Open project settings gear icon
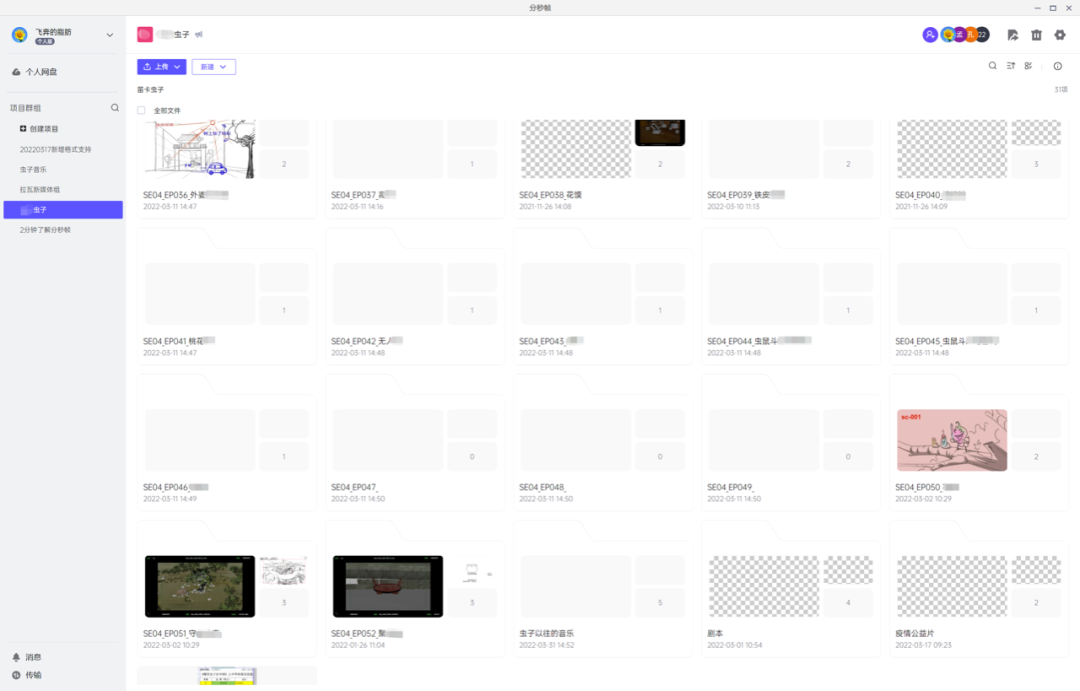1080x691 pixels. tap(1060, 34)
